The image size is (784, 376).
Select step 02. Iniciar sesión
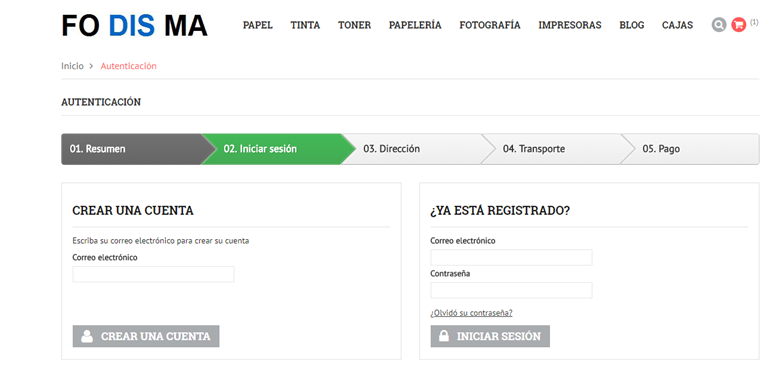(278, 149)
